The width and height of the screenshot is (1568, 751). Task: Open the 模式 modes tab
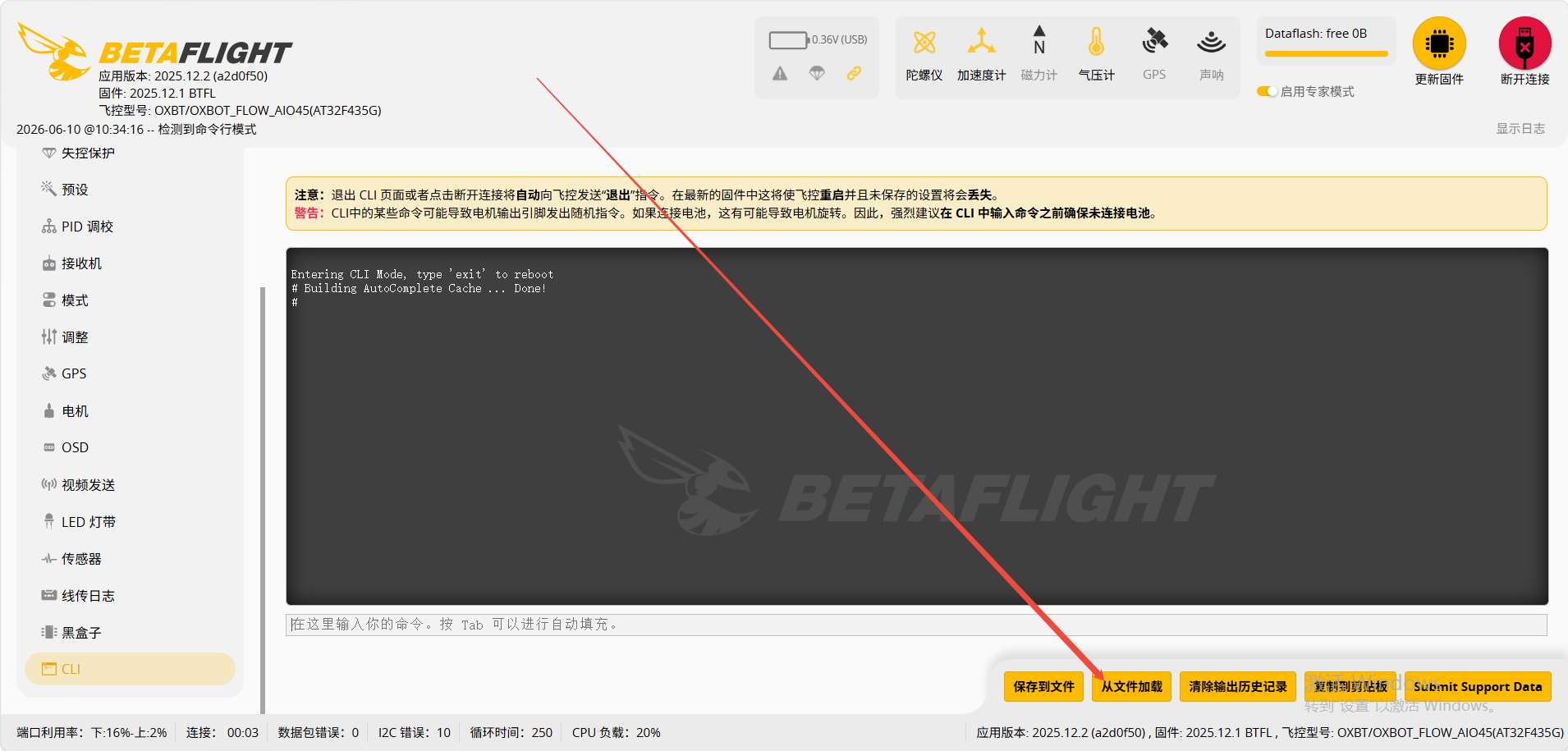click(130, 300)
